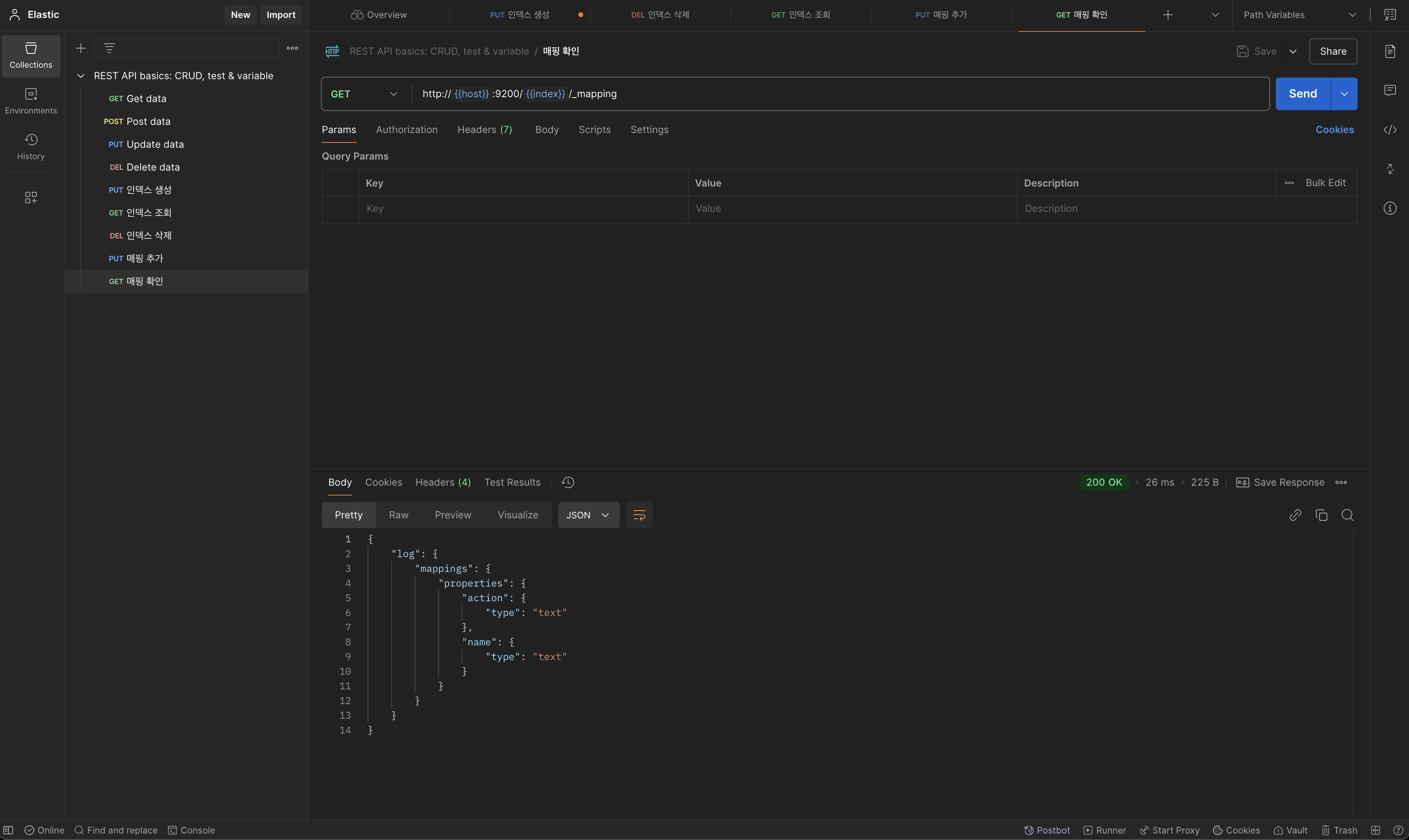Open the request info icon in the right sidebar
This screenshot has width=1409, height=840.
(x=1390, y=208)
